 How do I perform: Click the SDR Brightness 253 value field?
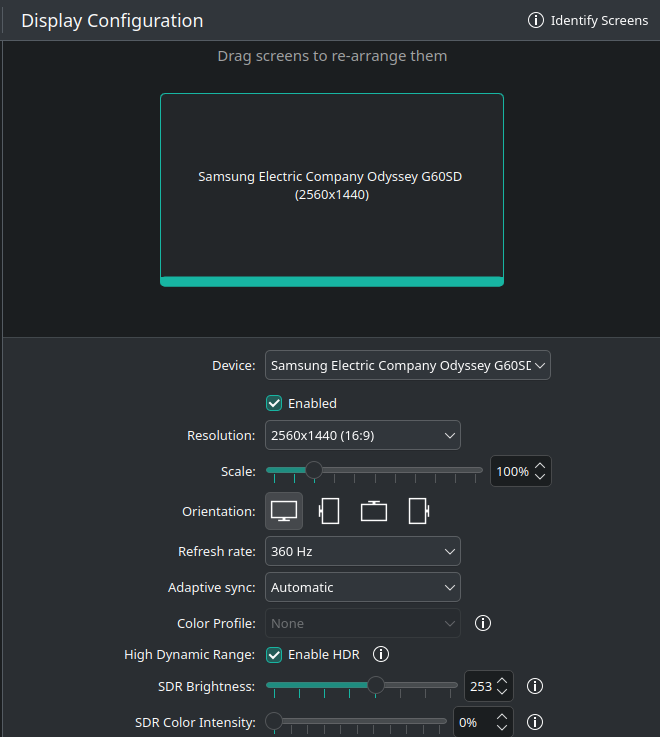[x=480, y=687]
